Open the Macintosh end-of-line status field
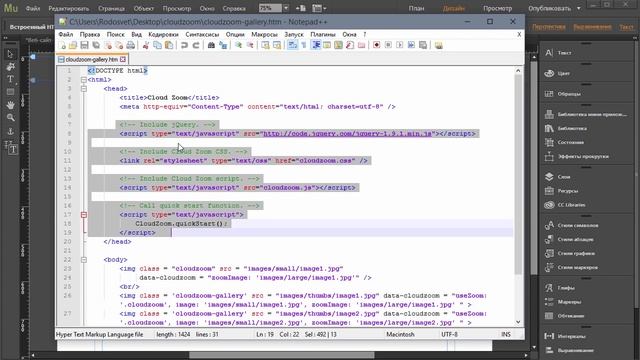This screenshot has width=640, height=360. [x=400, y=334]
